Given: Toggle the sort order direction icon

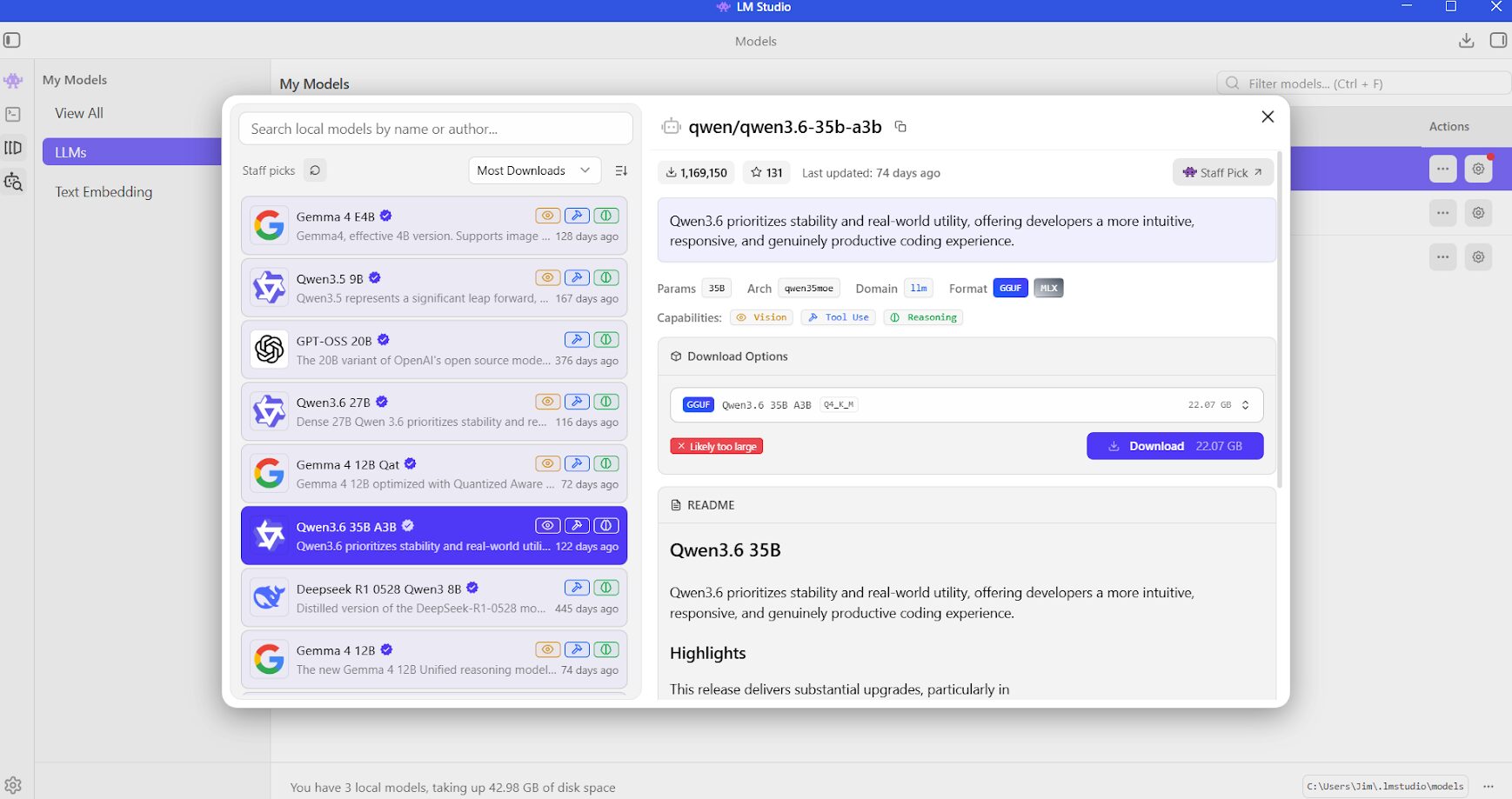Looking at the screenshot, I should pos(621,170).
